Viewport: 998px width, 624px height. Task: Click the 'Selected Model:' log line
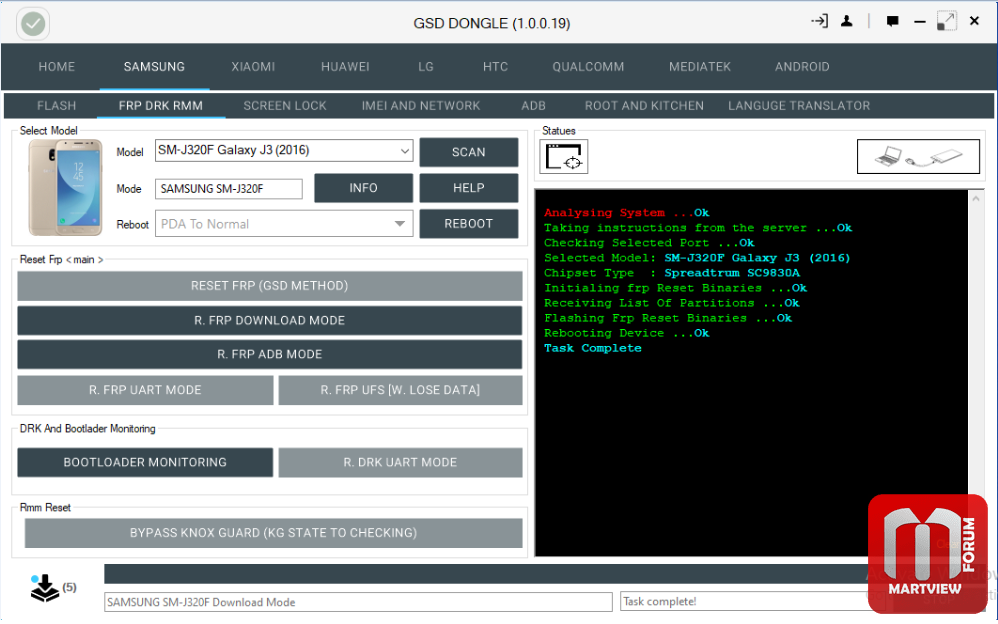pos(697,259)
